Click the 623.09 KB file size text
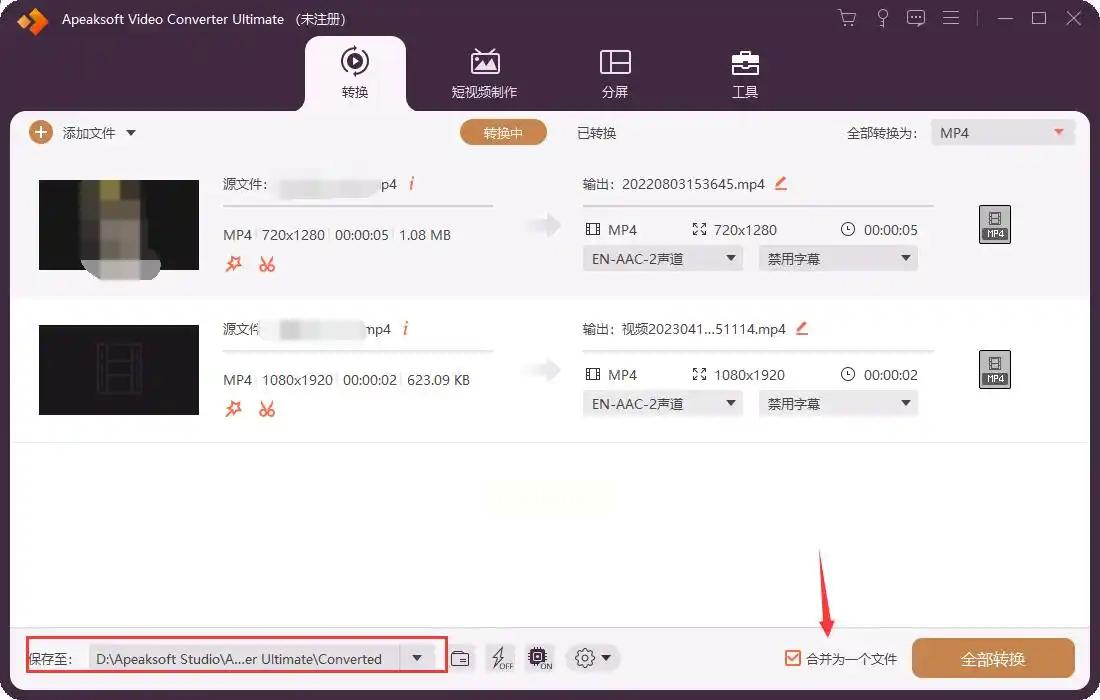 click(x=438, y=379)
